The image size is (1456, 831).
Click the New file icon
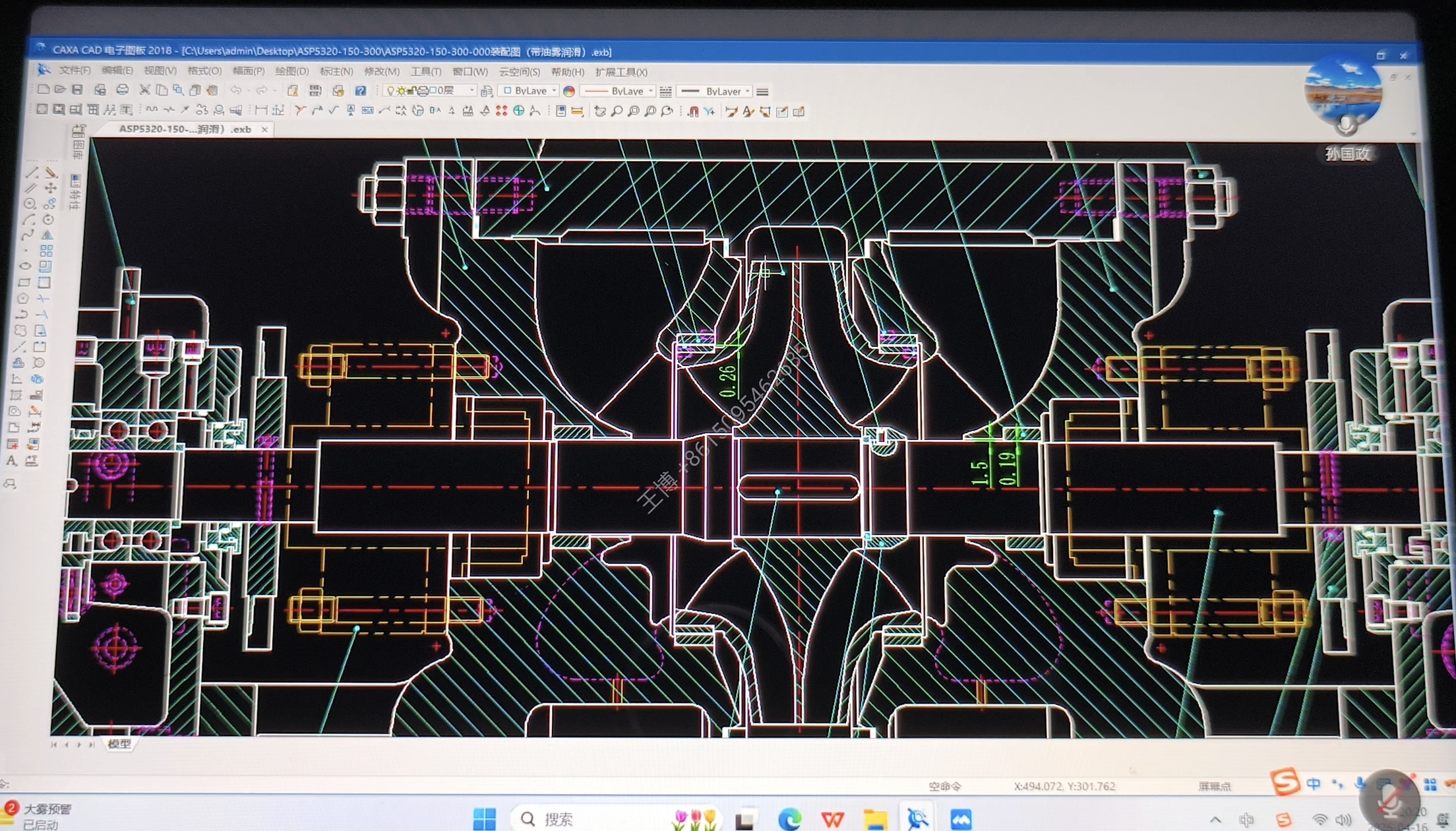[44, 90]
